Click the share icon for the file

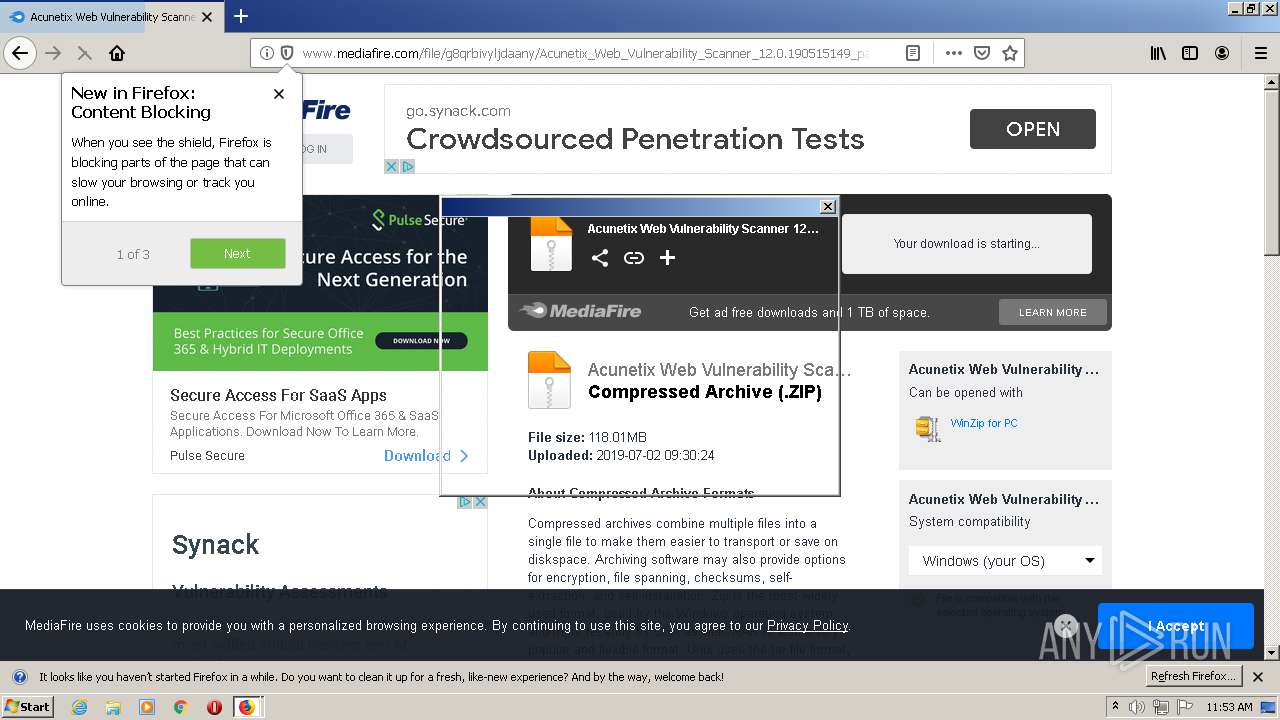(599, 258)
